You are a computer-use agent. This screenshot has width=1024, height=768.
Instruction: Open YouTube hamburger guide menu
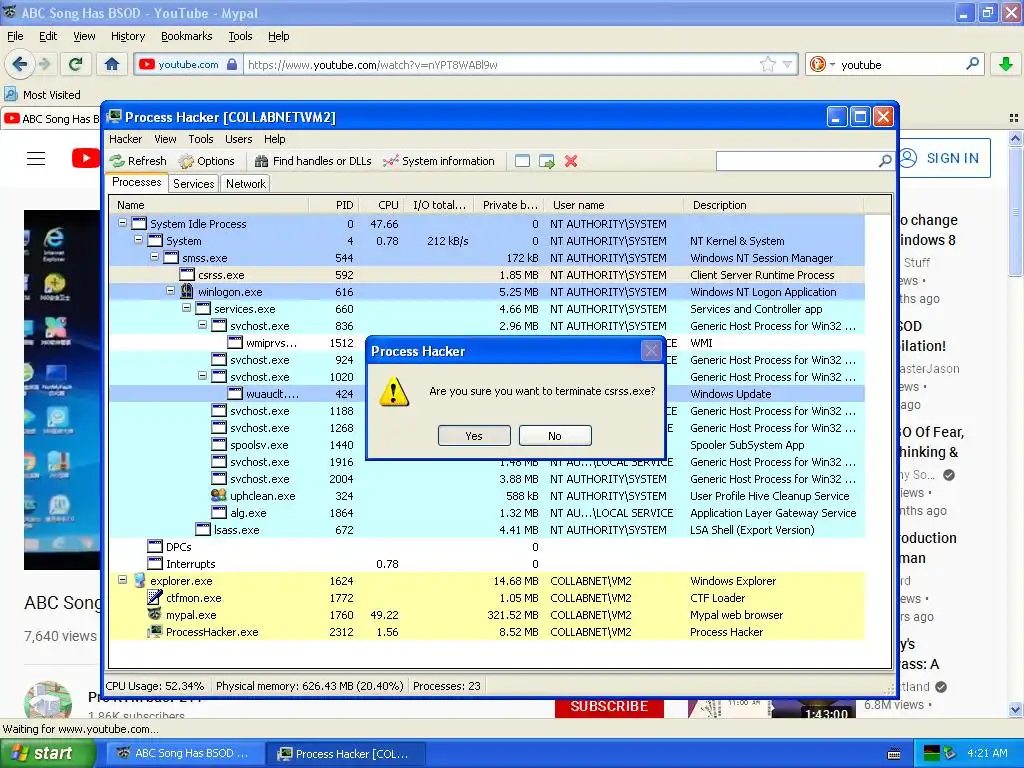coord(36,159)
